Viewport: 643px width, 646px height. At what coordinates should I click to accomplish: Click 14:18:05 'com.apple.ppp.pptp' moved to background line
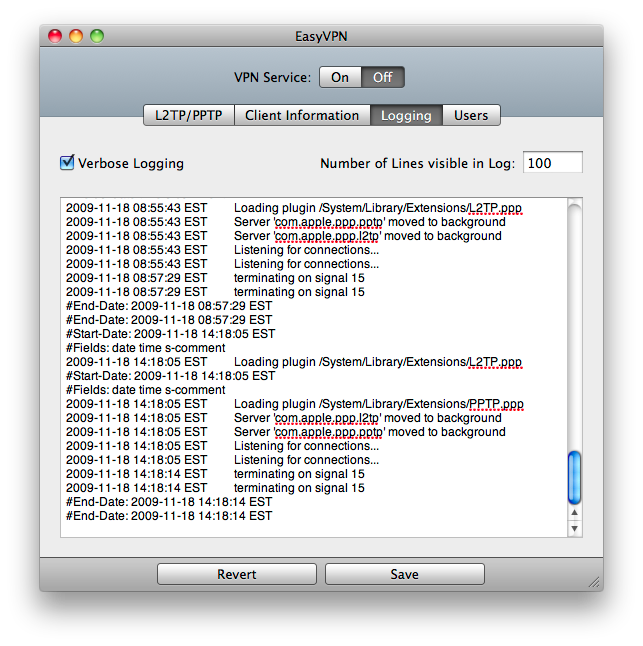pyautogui.click(x=286, y=432)
